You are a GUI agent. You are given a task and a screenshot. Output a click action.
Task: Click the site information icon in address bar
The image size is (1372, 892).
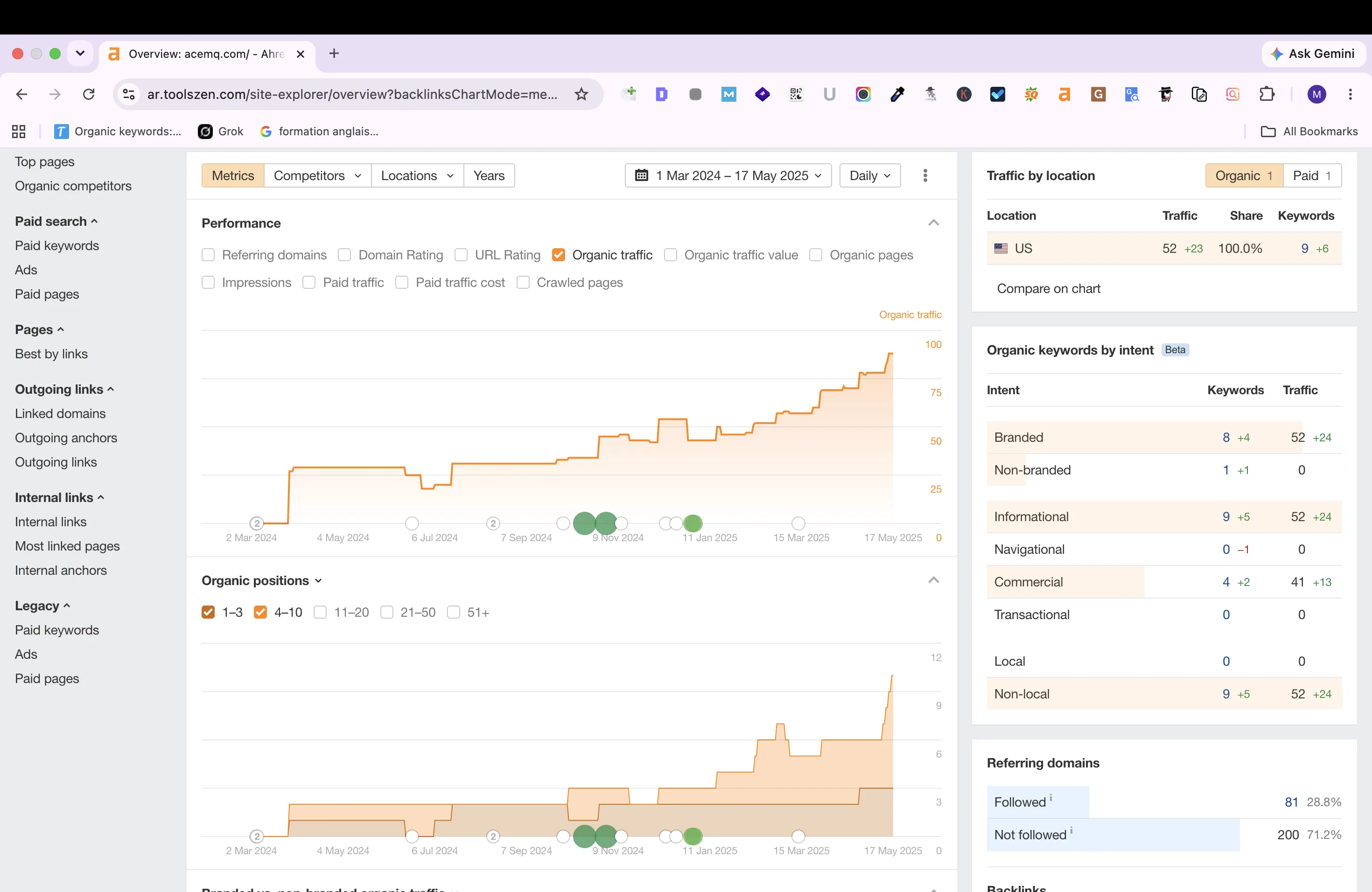(129, 94)
